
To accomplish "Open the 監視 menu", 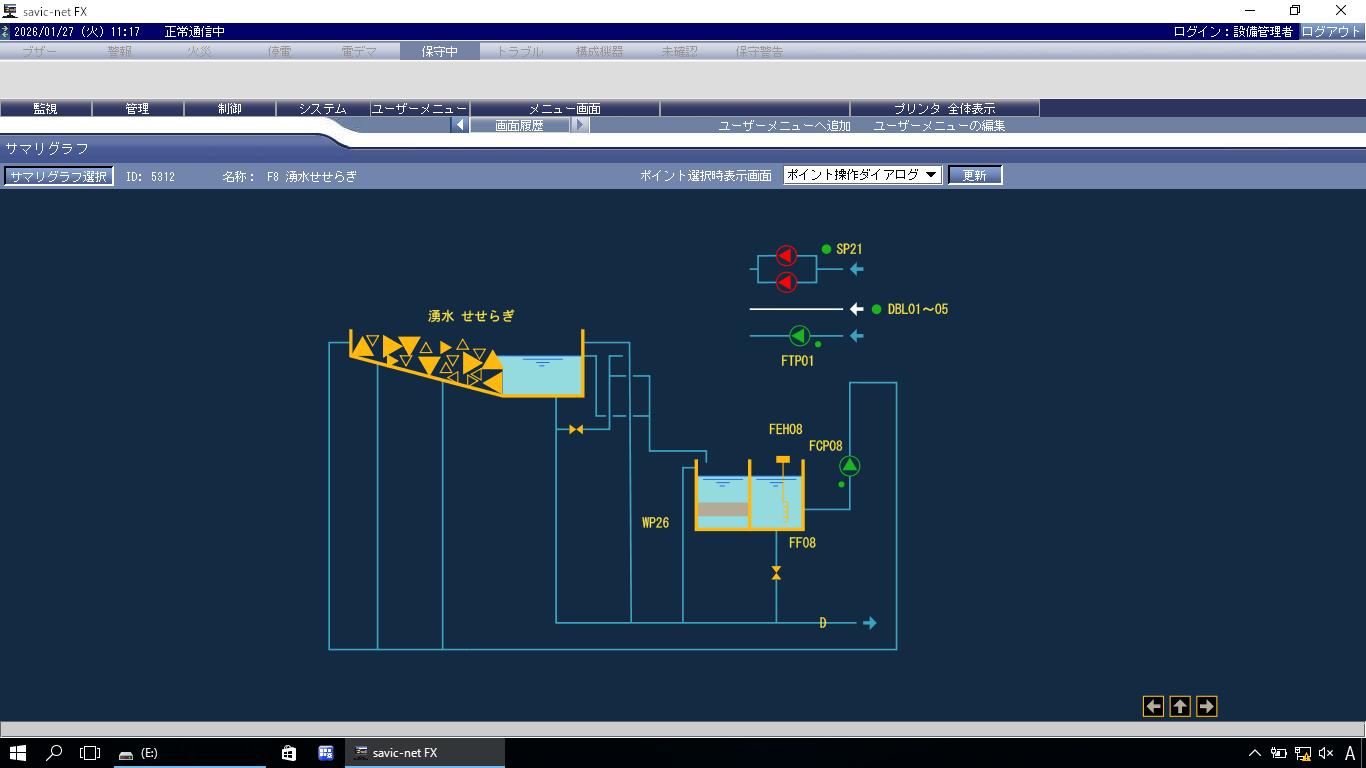I will click(46, 108).
